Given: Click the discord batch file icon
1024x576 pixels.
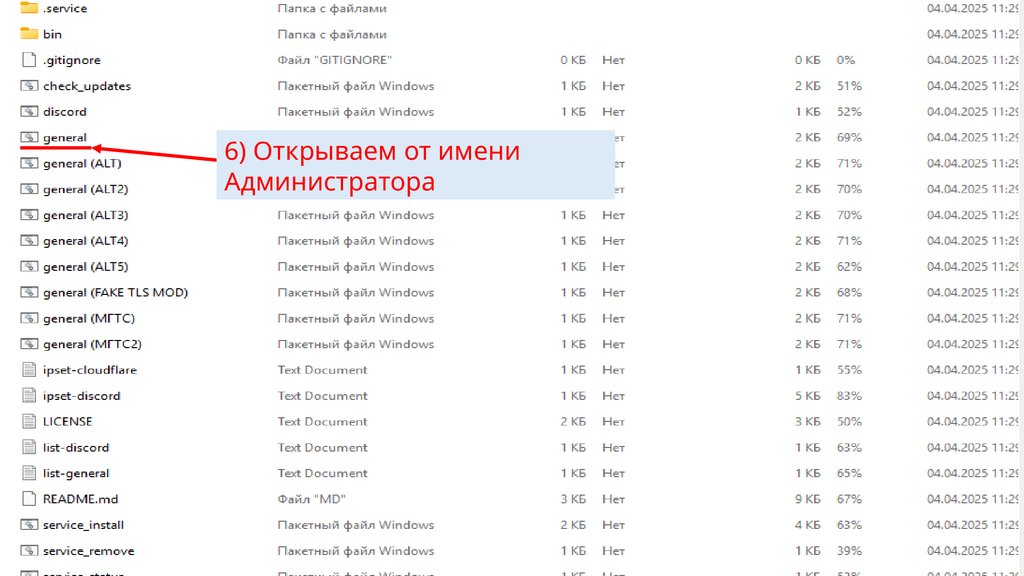Looking at the screenshot, I should [x=29, y=112].
